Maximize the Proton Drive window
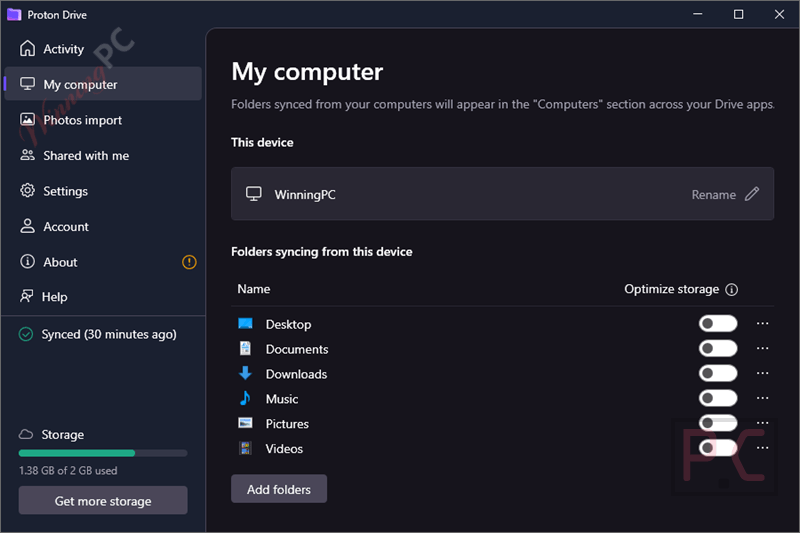The width and height of the screenshot is (800, 533). pyautogui.click(x=738, y=14)
